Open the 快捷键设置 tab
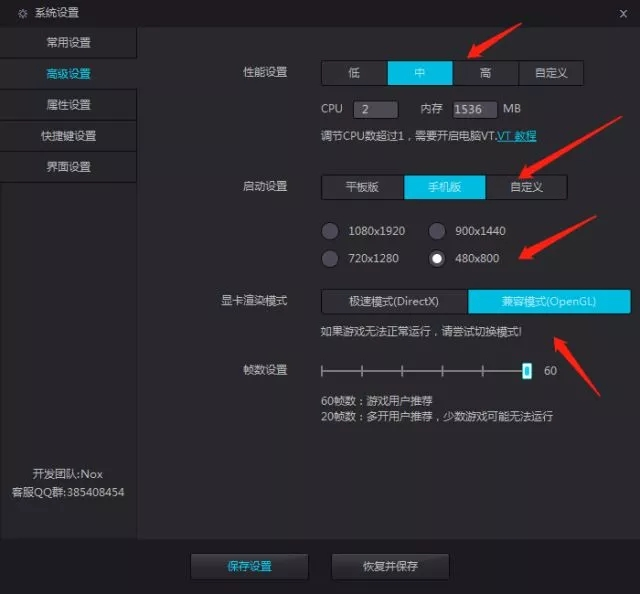Image resolution: width=640 pixels, height=594 pixels. 68,136
